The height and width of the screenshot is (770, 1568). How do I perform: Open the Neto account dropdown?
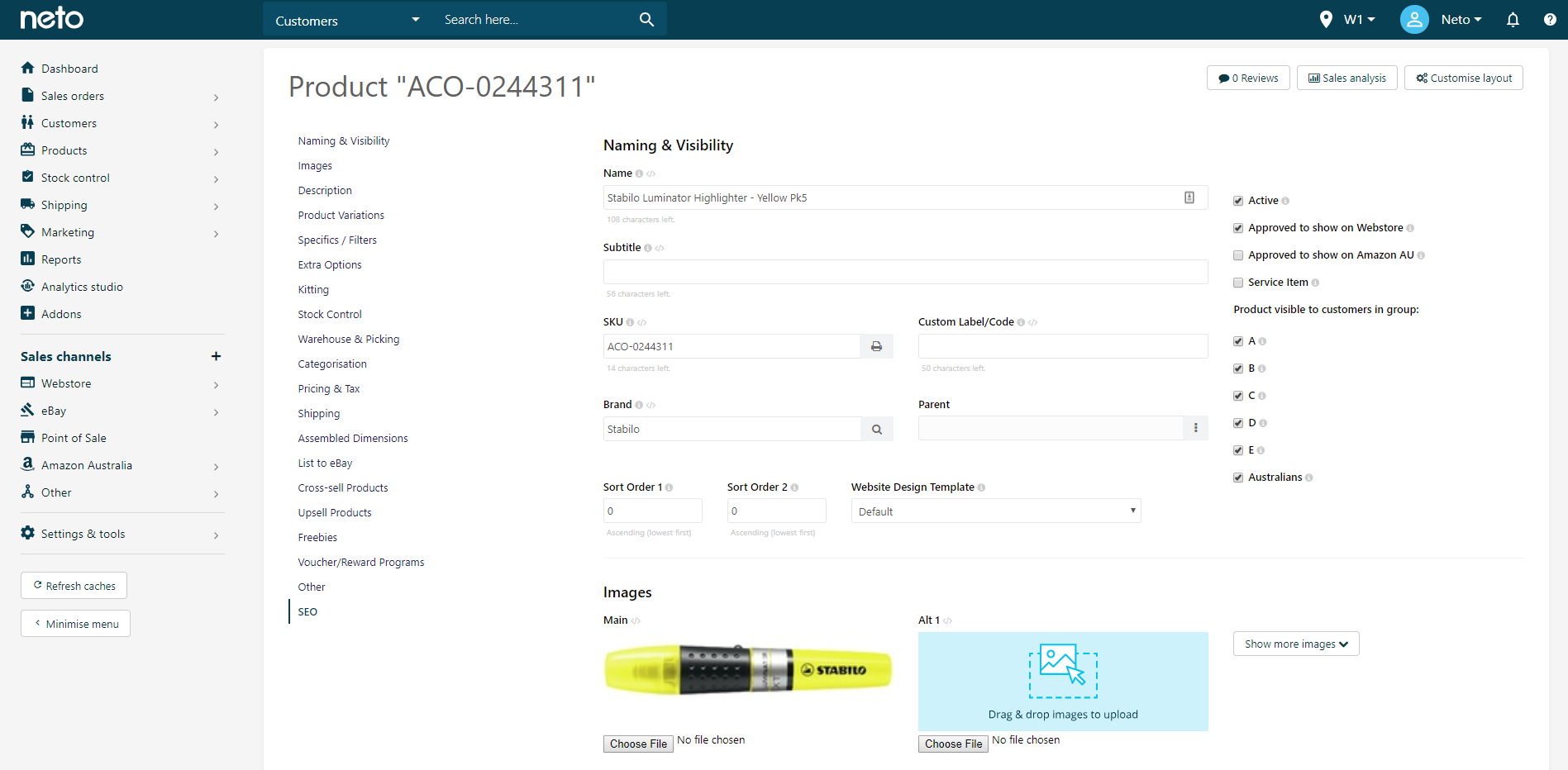tap(1461, 19)
